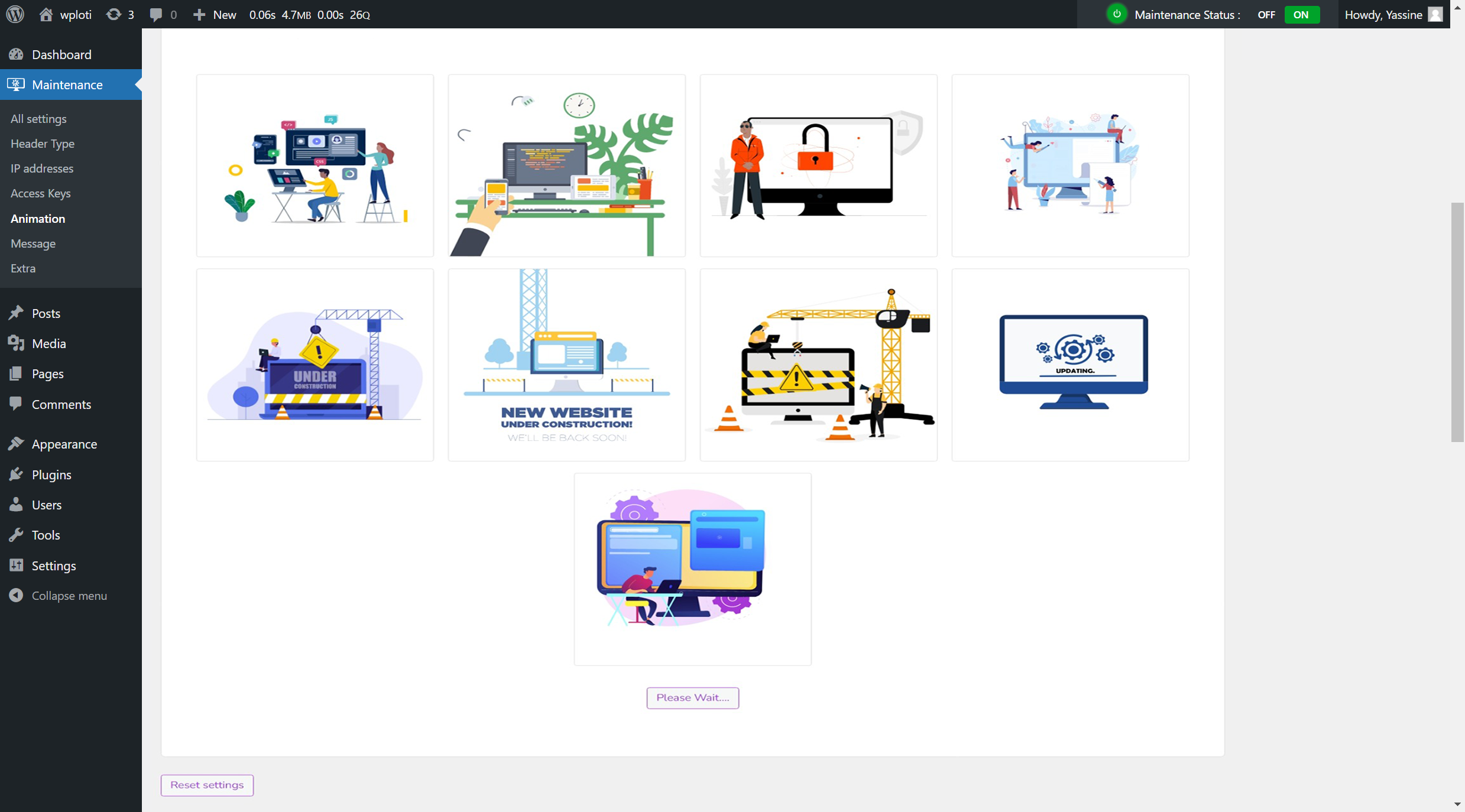Click the 4.7MB memory stat
This screenshot has width=1465, height=812.
296,15
